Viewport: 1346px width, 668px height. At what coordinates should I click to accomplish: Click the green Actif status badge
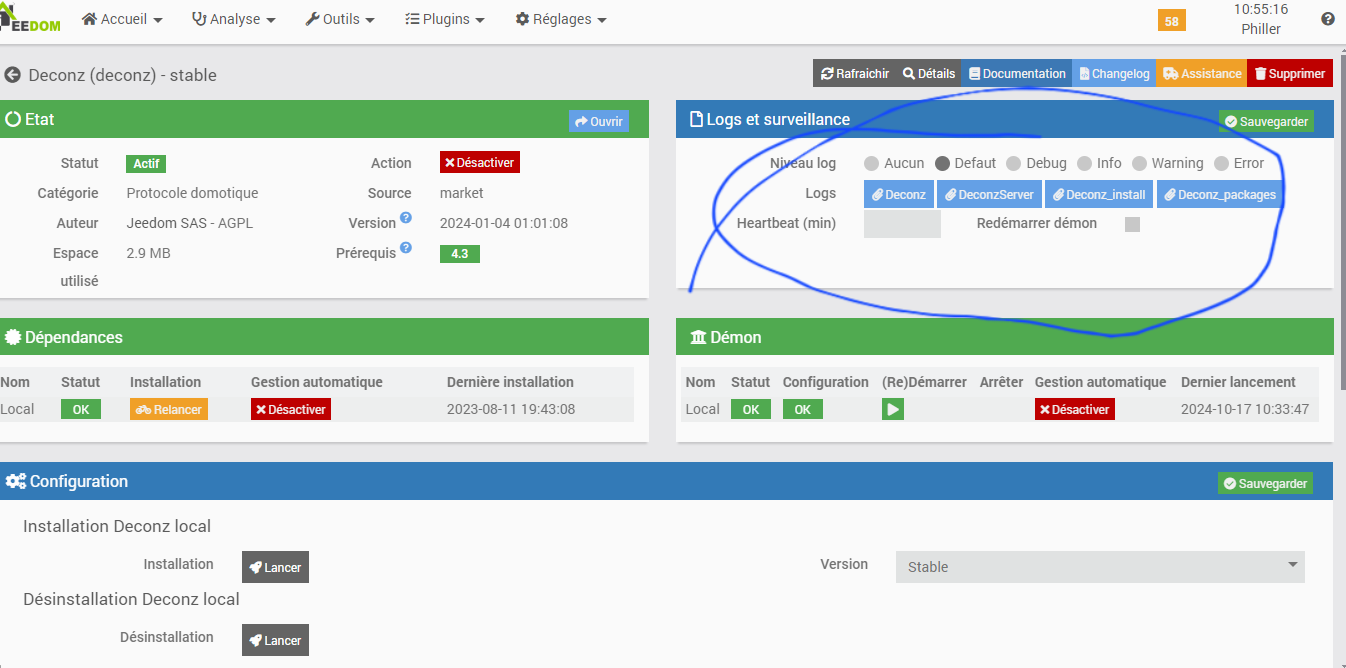pos(146,164)
